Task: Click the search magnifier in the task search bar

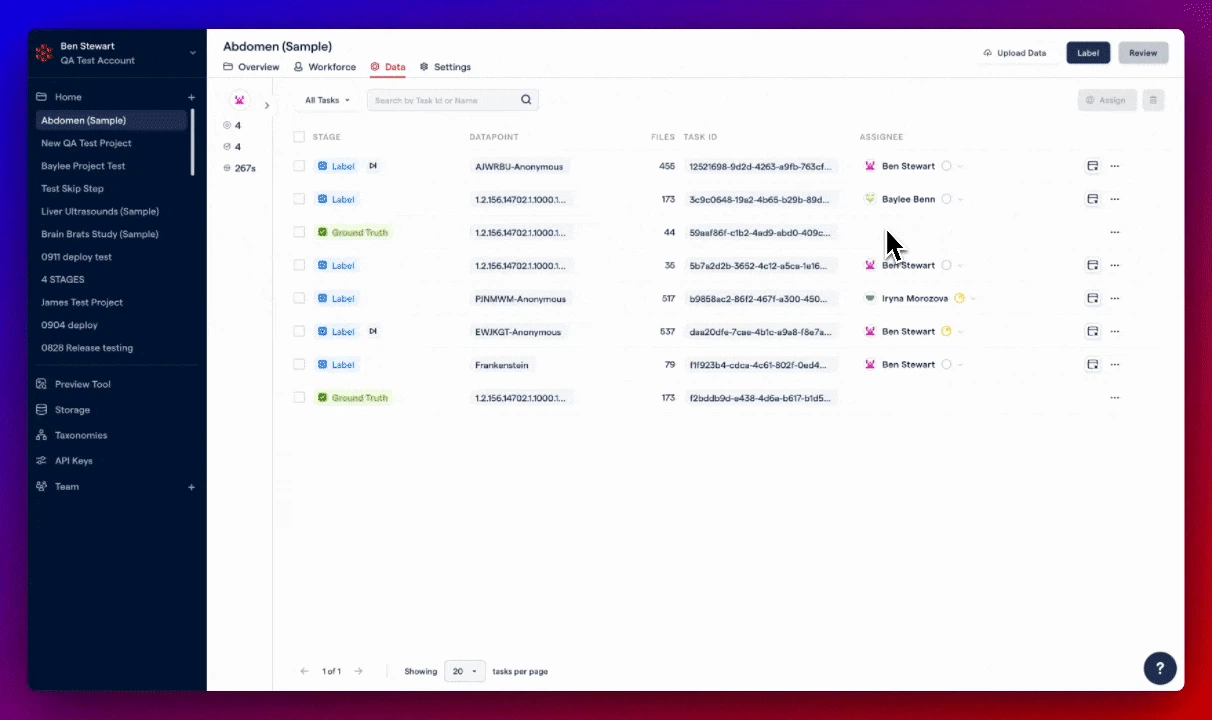Action: [526, 100]
